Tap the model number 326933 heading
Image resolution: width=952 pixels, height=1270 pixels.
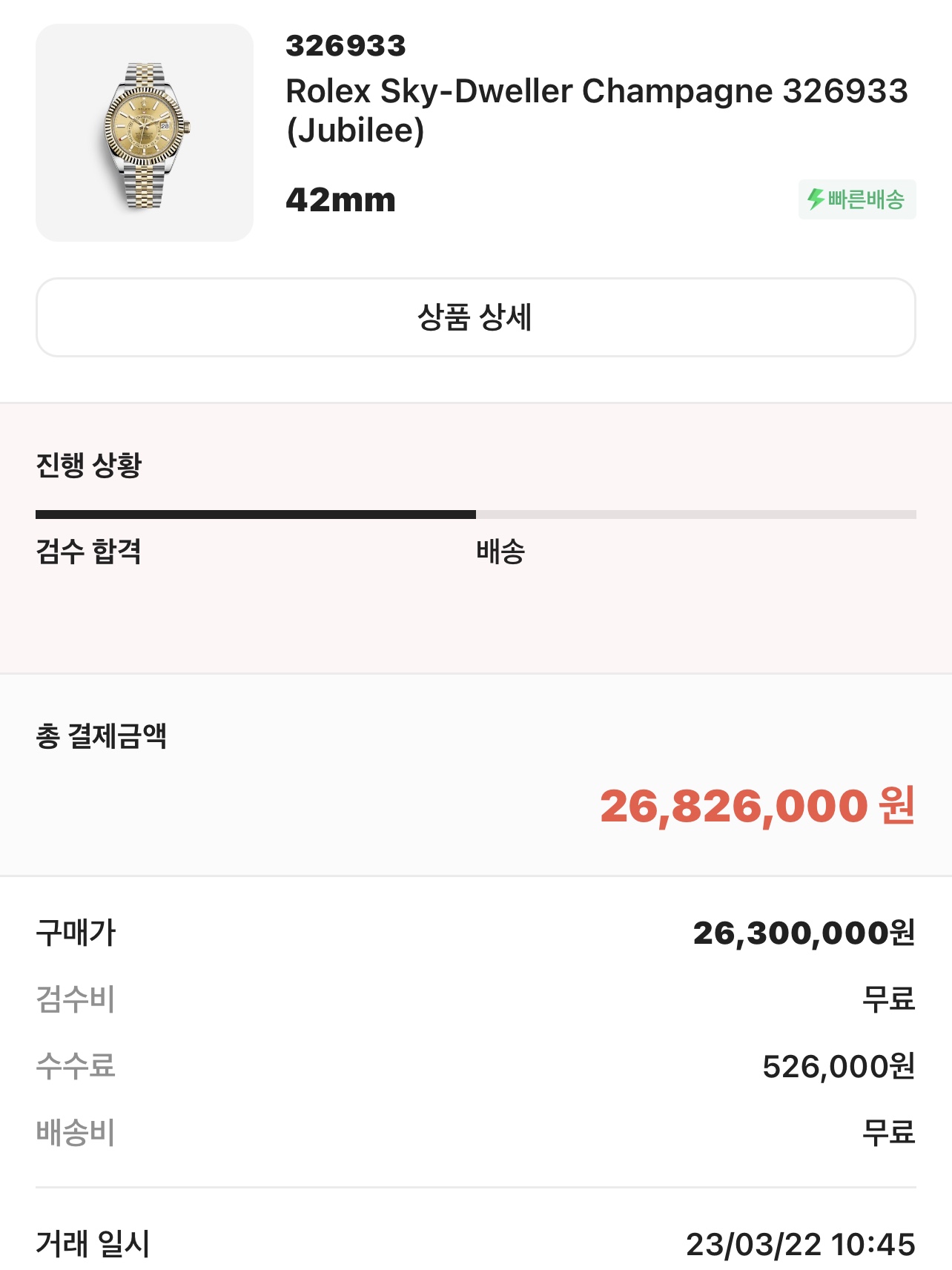pyautogui.click(x=346, y=46)
